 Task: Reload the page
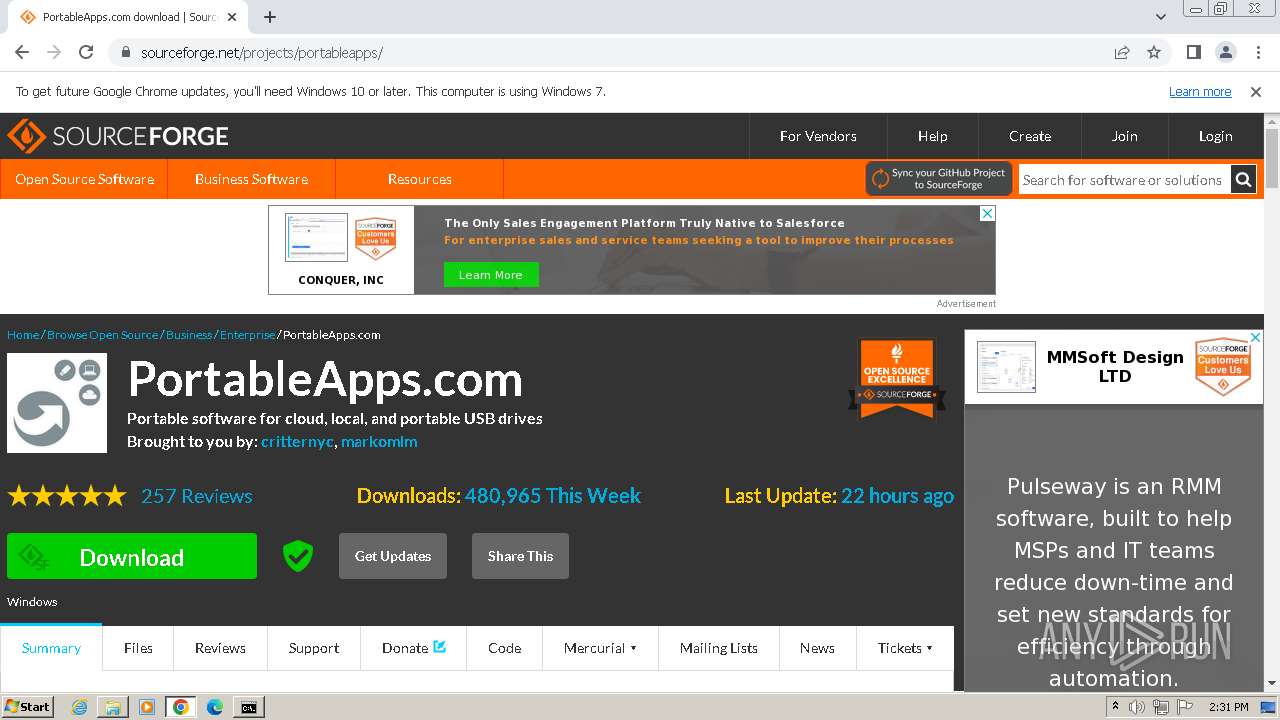pyautogui.click(x=86, y=52)
